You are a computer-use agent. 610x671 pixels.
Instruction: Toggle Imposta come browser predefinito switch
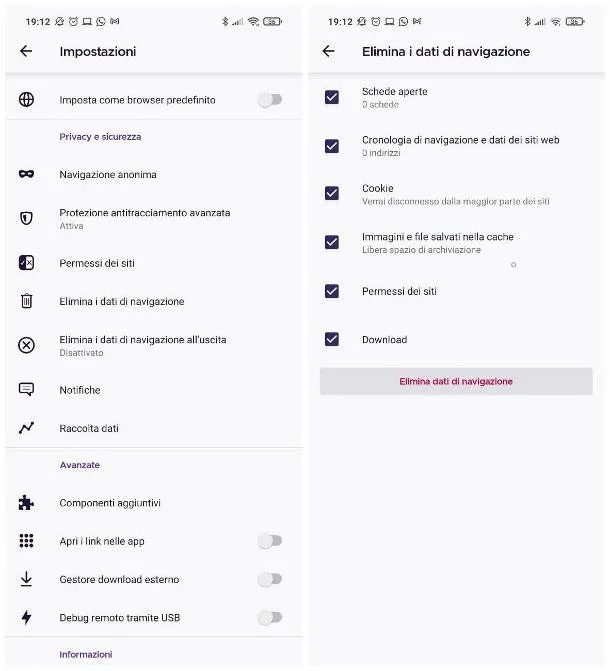(x=270, y=100)
